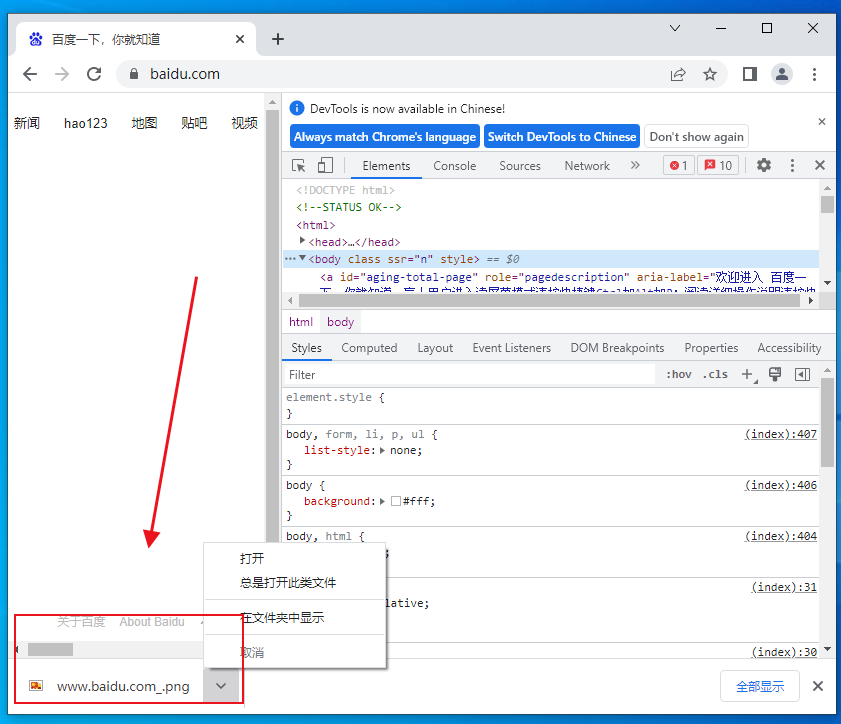The image size is (841, 724).
Task: Add a new style rule
Action: (x=747, y=374)
